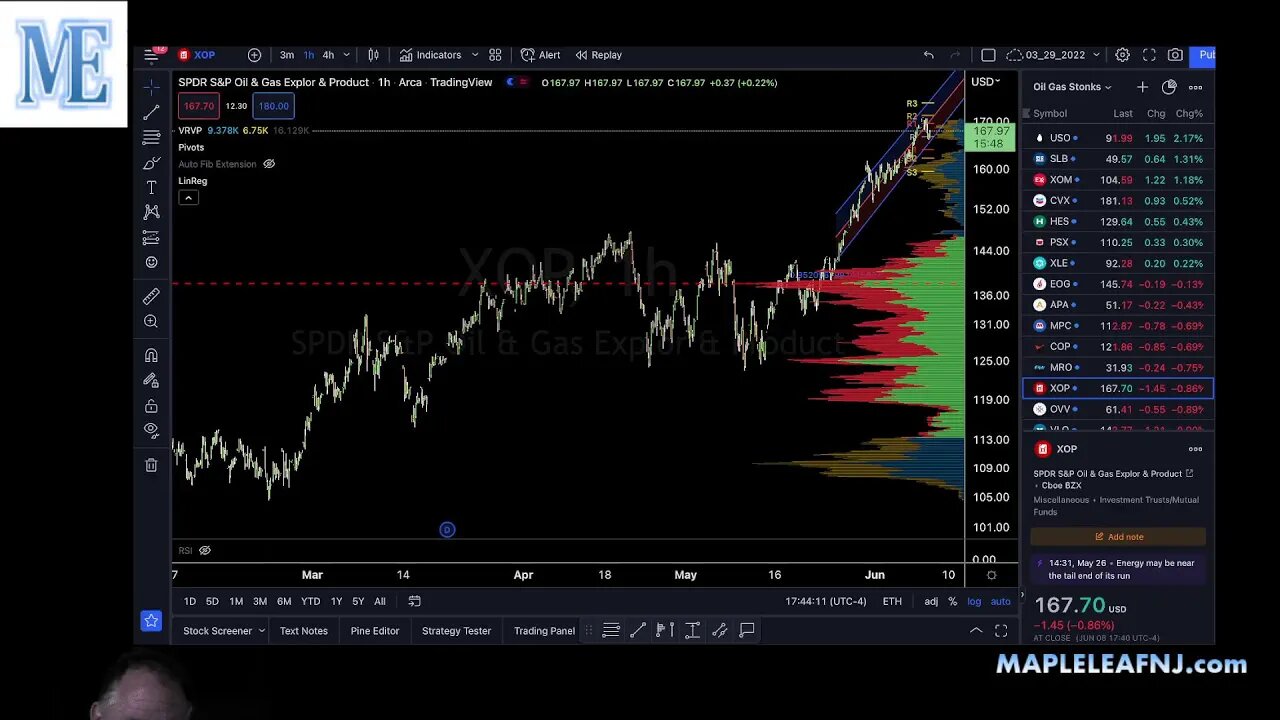Screen dimensions: 1280x720
Task: Enter fullscreen mode from top toolbar
Action: click(x=1149, y=55)
